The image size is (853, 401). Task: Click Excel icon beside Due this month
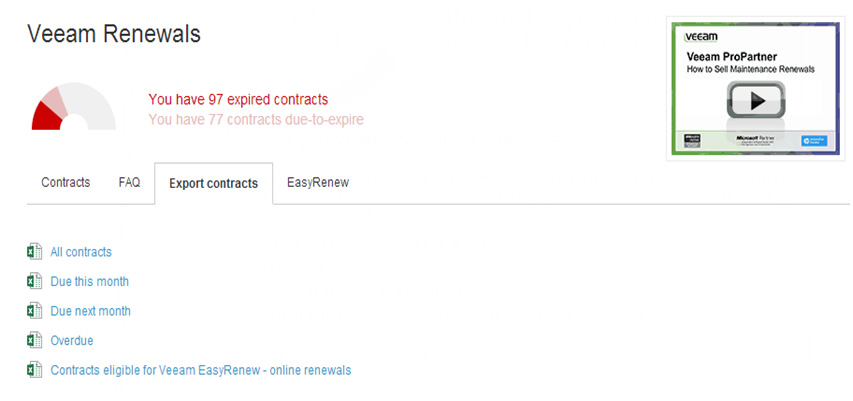34,281
